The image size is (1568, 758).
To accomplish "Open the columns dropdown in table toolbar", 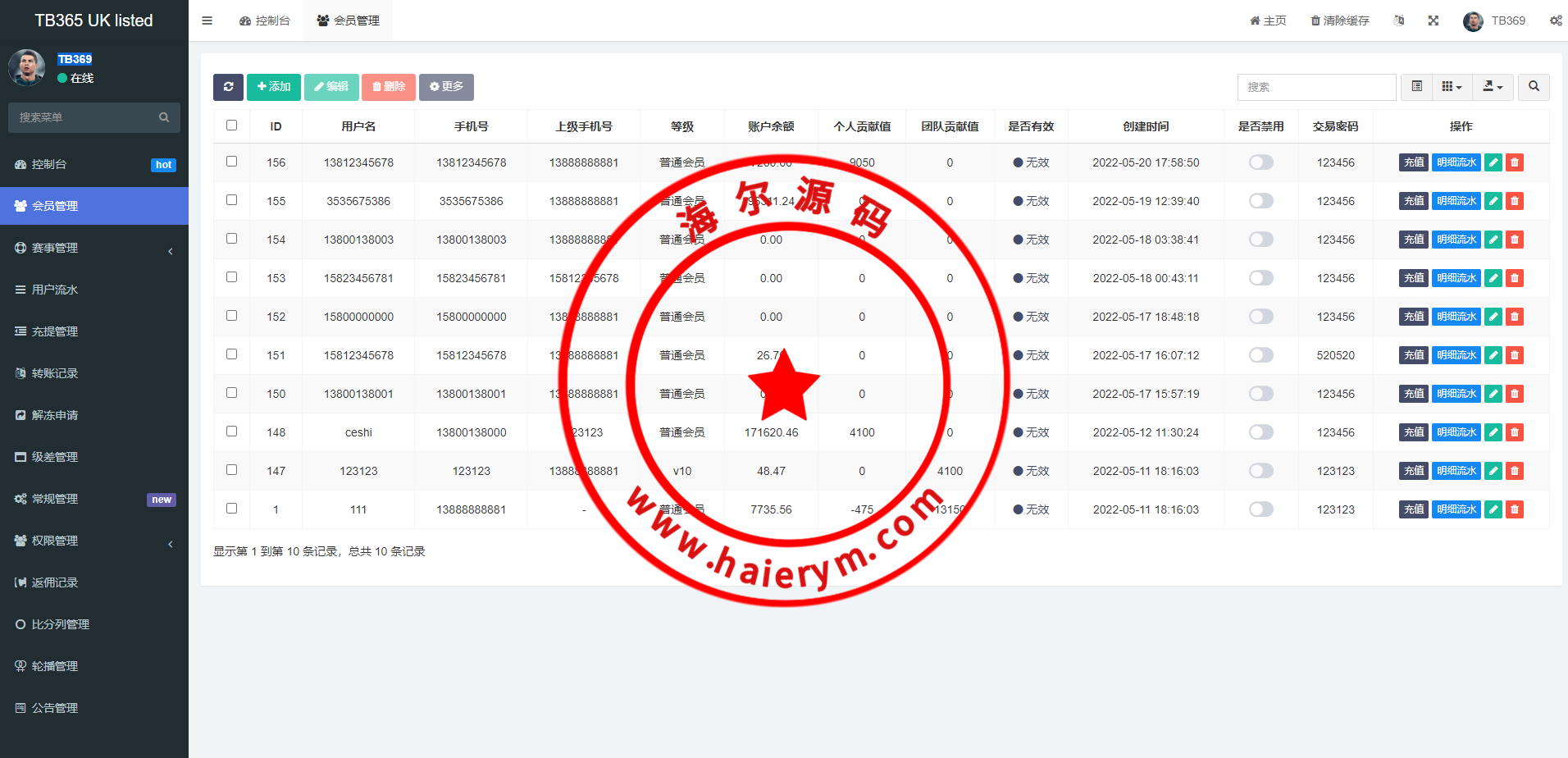I will click(x=1452, y=87).
